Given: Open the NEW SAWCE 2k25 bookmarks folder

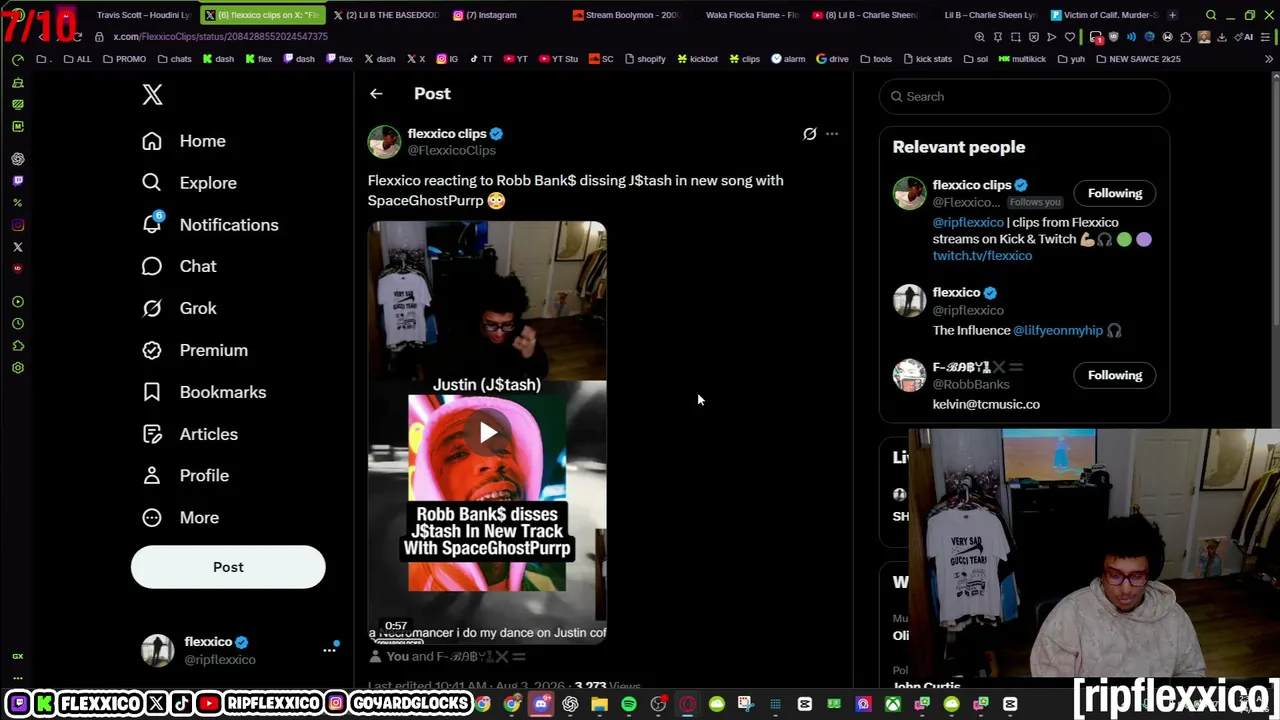Looking at the screenshot, I should point(1138,59).
